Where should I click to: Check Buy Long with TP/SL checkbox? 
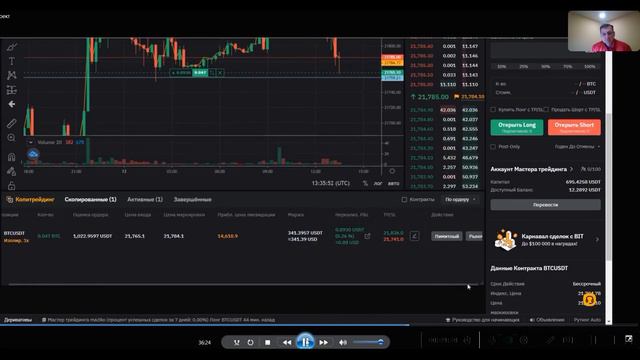point(493,110)
